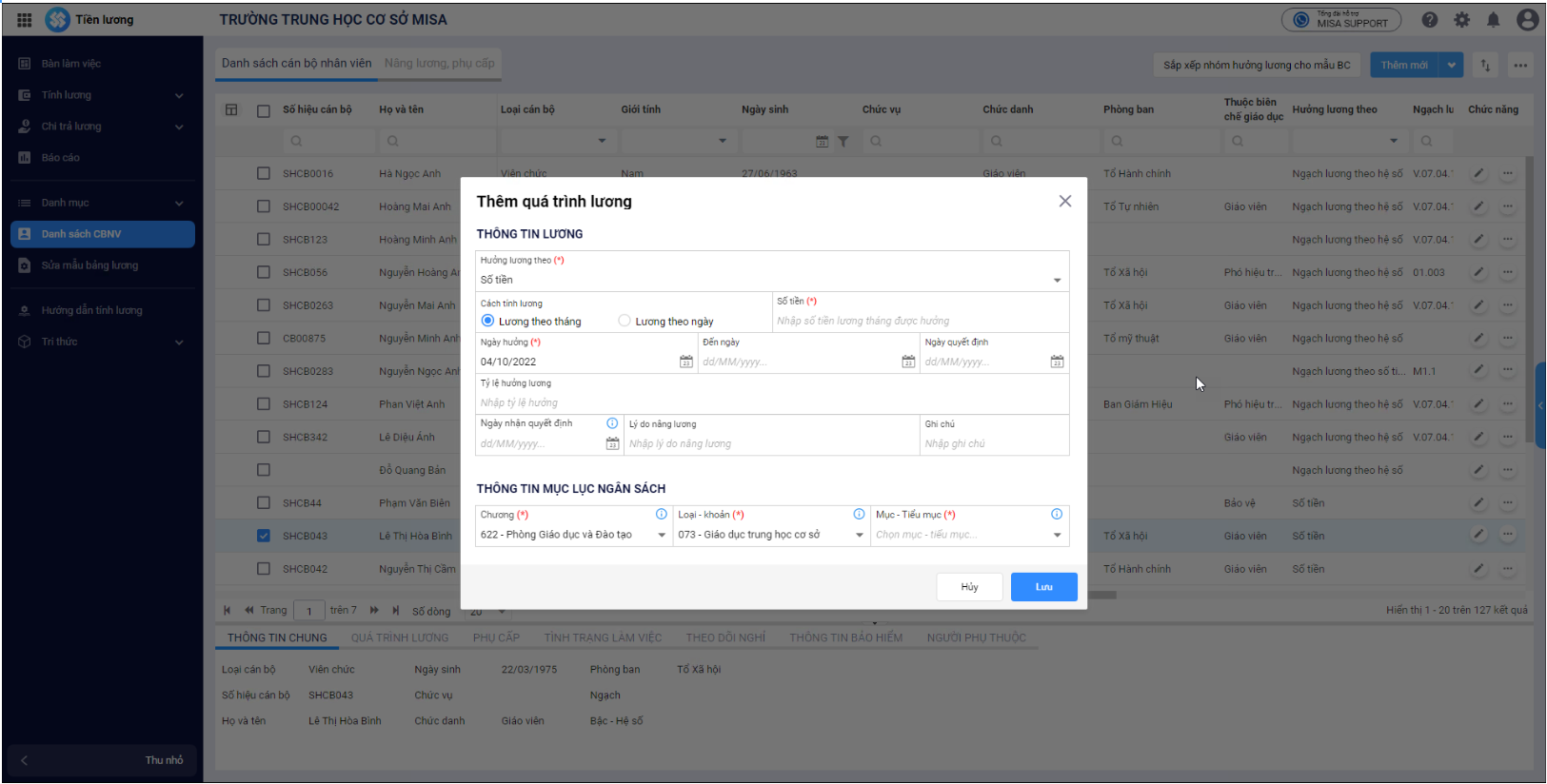Open the app launcher grid icon

click(25, 20)
